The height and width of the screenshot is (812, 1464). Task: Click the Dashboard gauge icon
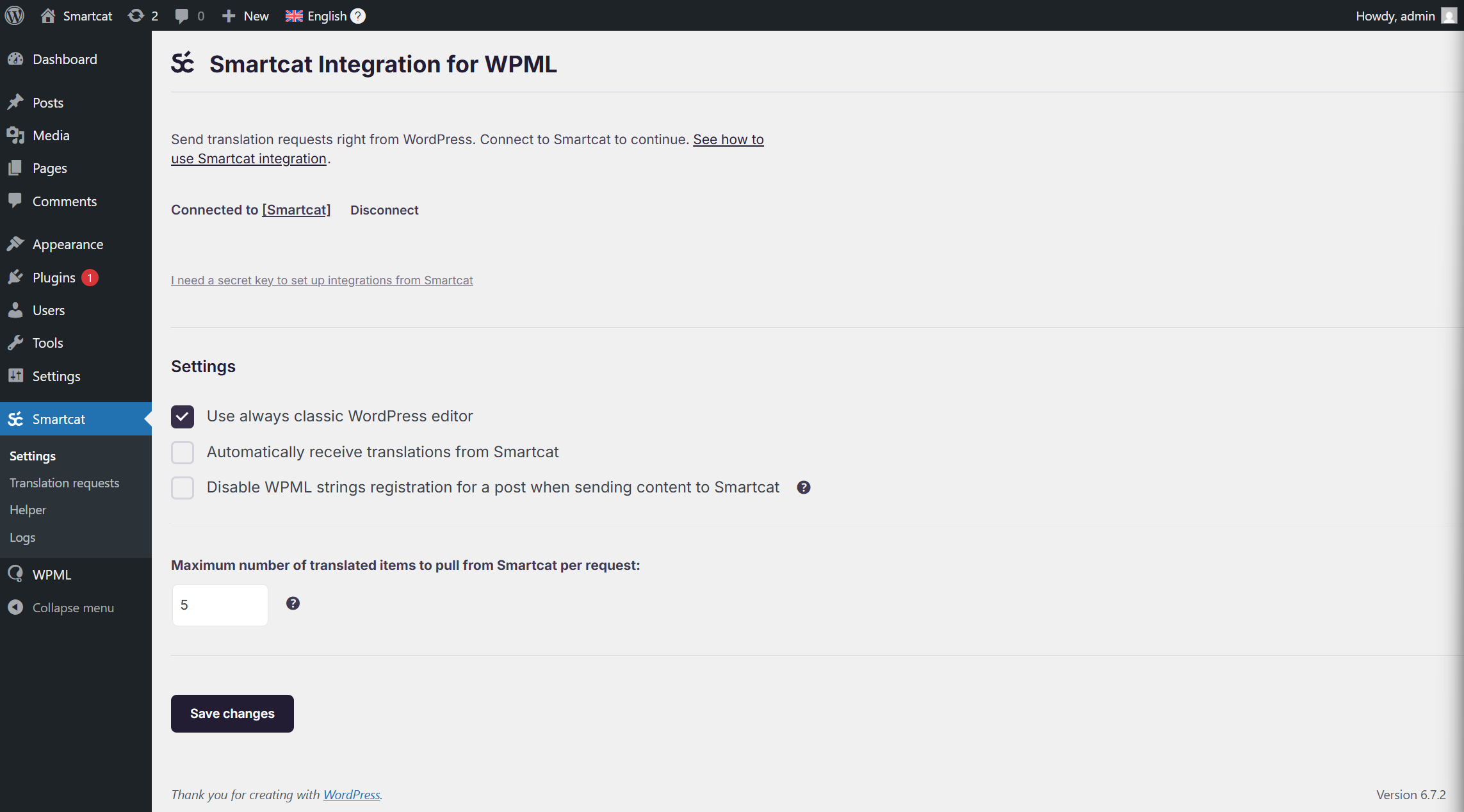pos(16,59)
